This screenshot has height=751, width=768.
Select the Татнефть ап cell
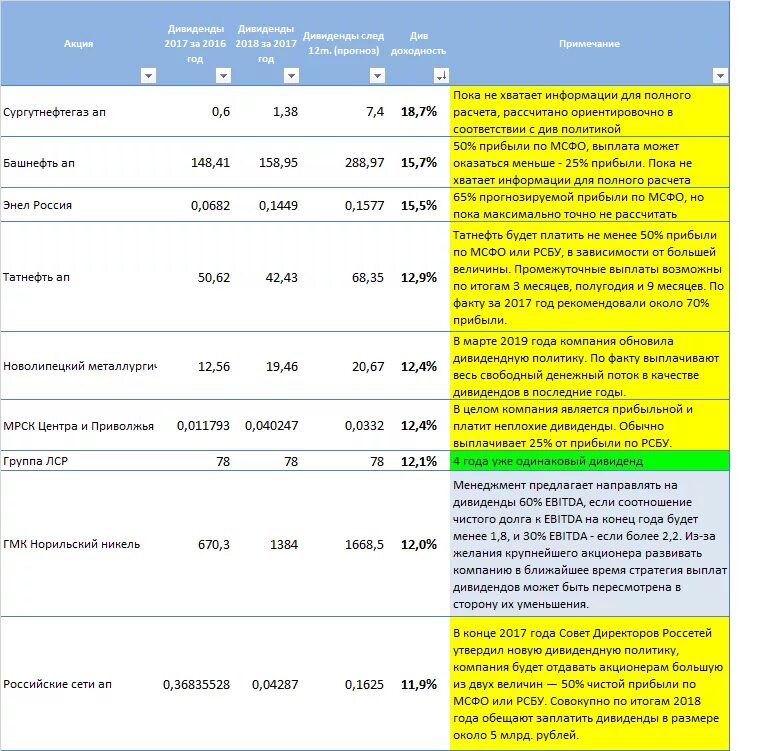(79, 277)
